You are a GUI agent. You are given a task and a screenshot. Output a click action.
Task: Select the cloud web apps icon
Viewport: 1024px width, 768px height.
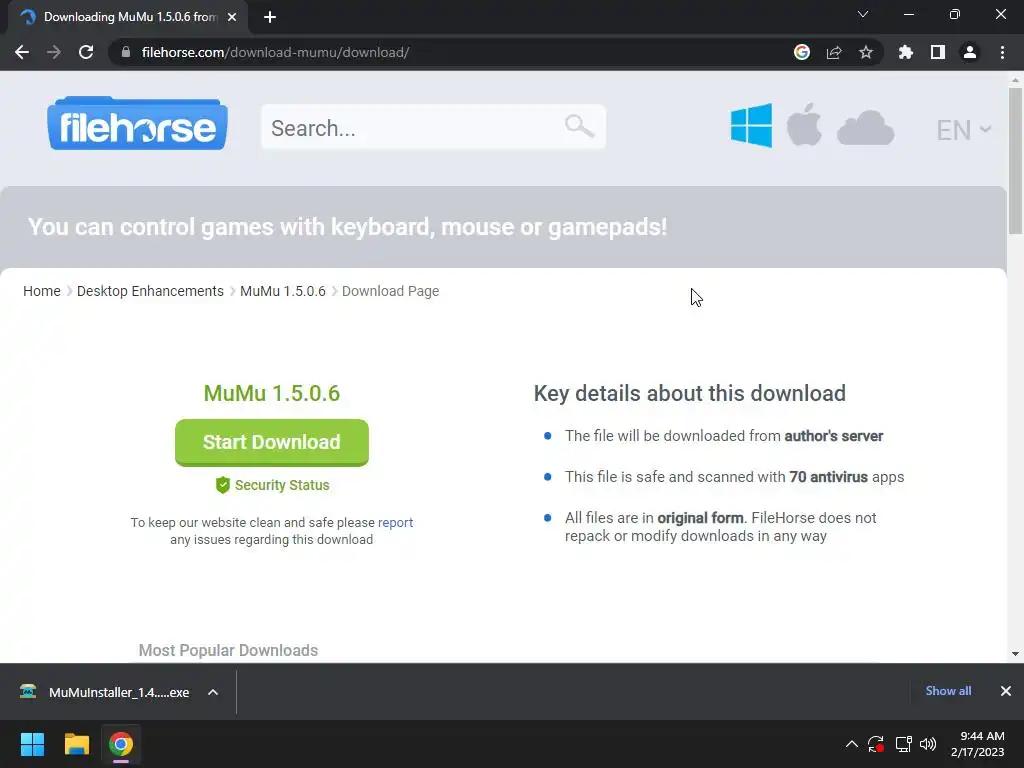[865, 127]
